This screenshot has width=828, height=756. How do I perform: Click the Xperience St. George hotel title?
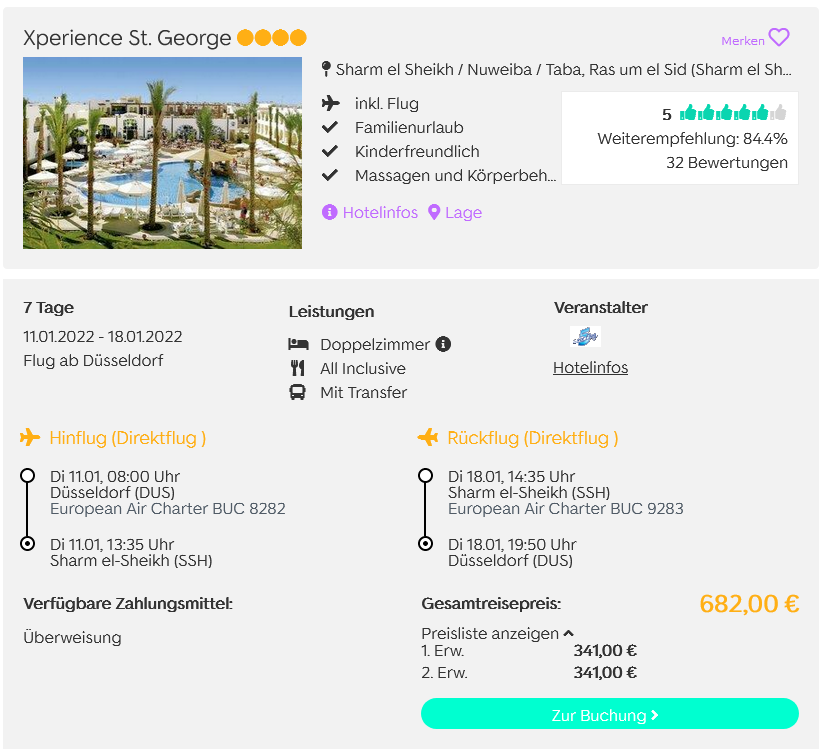(x=127, y=38)
